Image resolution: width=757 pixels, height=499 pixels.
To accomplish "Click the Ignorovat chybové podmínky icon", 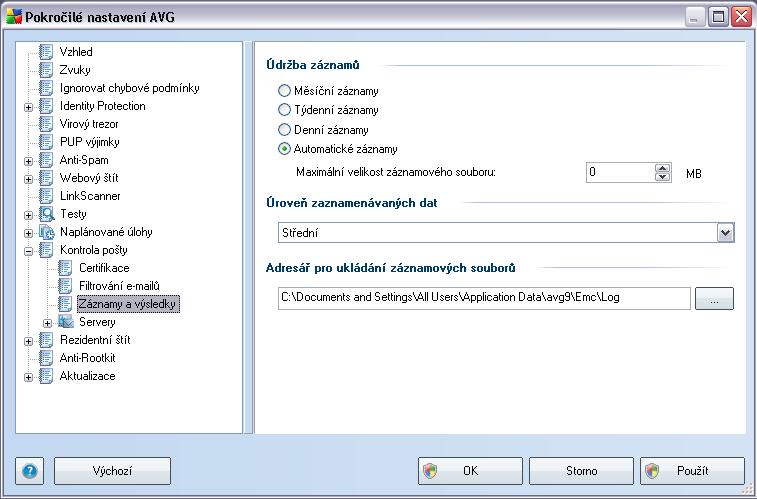I will [x=46, y=88].
